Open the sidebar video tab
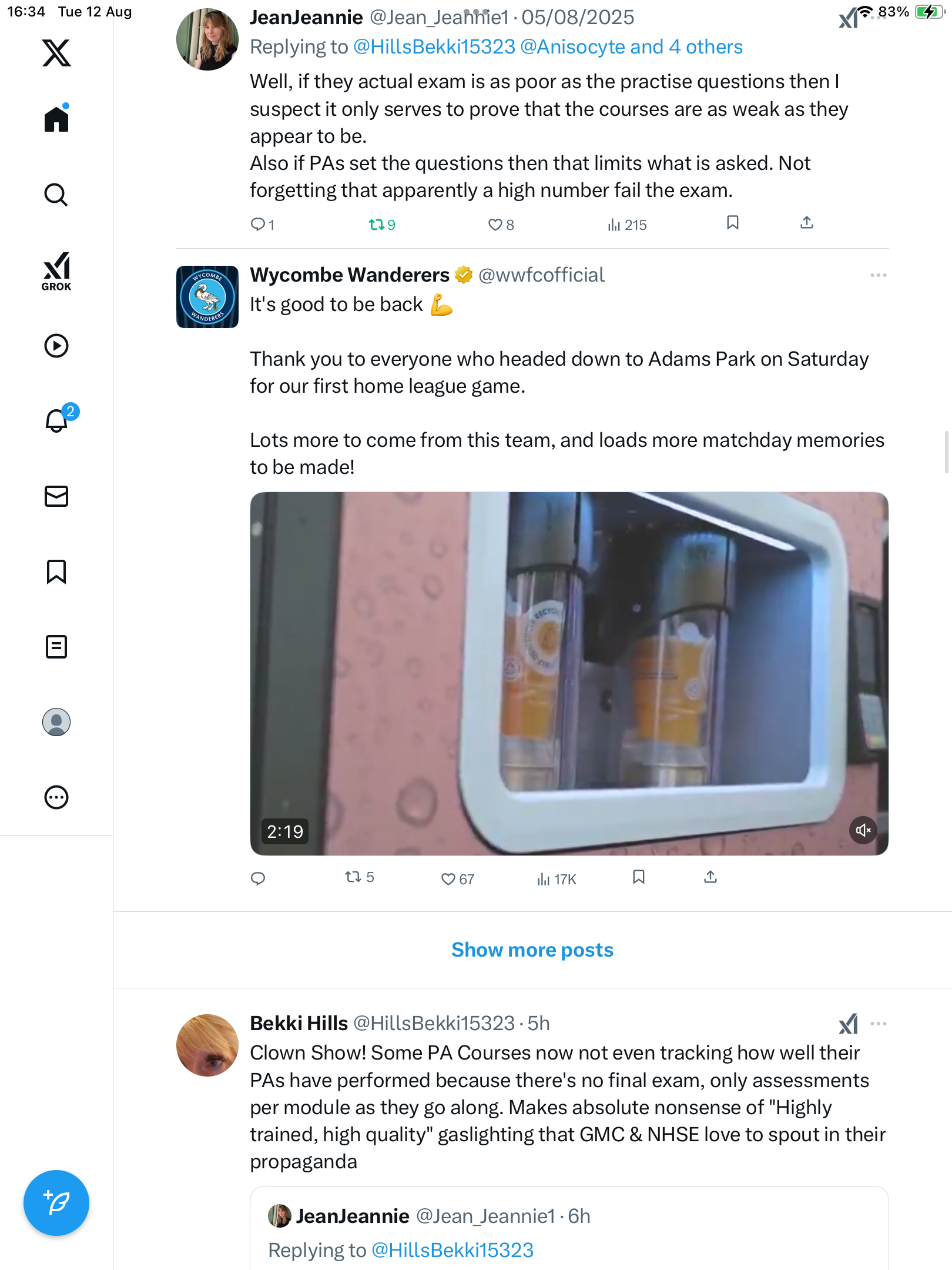 [56, 346]
